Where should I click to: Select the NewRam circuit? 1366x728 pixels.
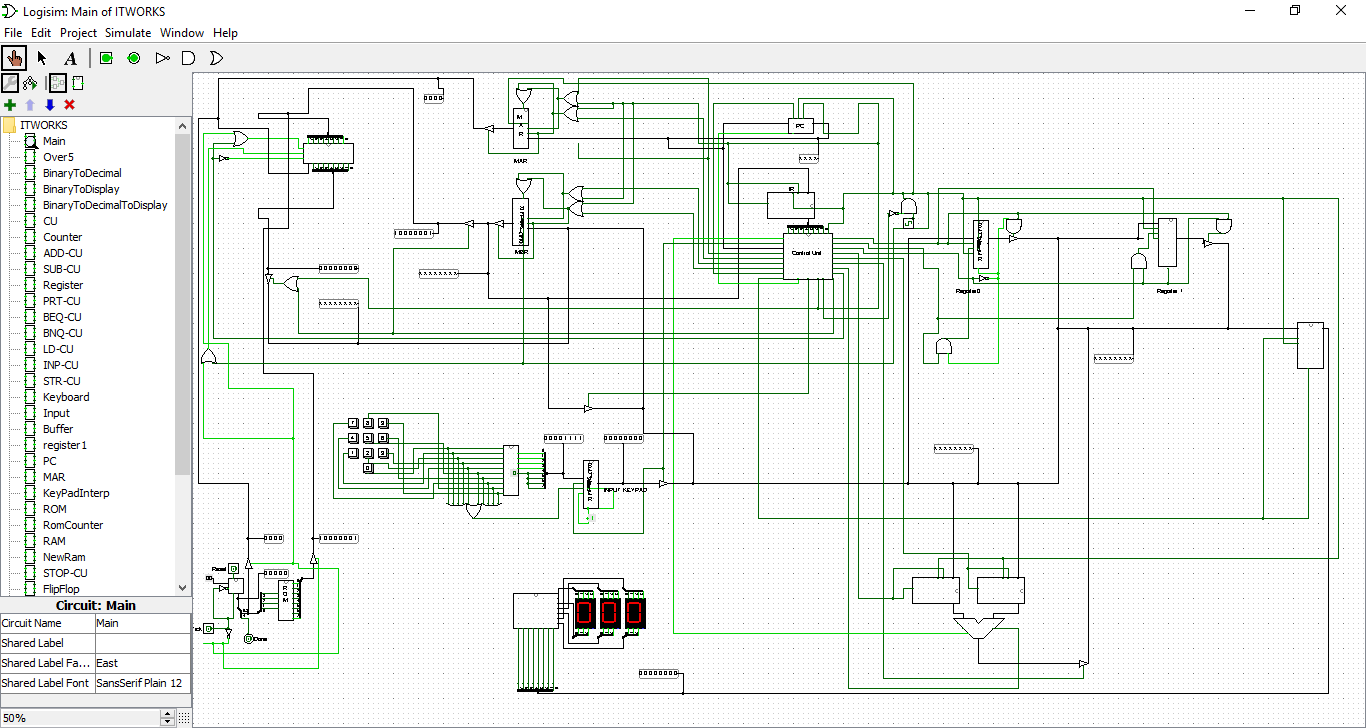64,557
